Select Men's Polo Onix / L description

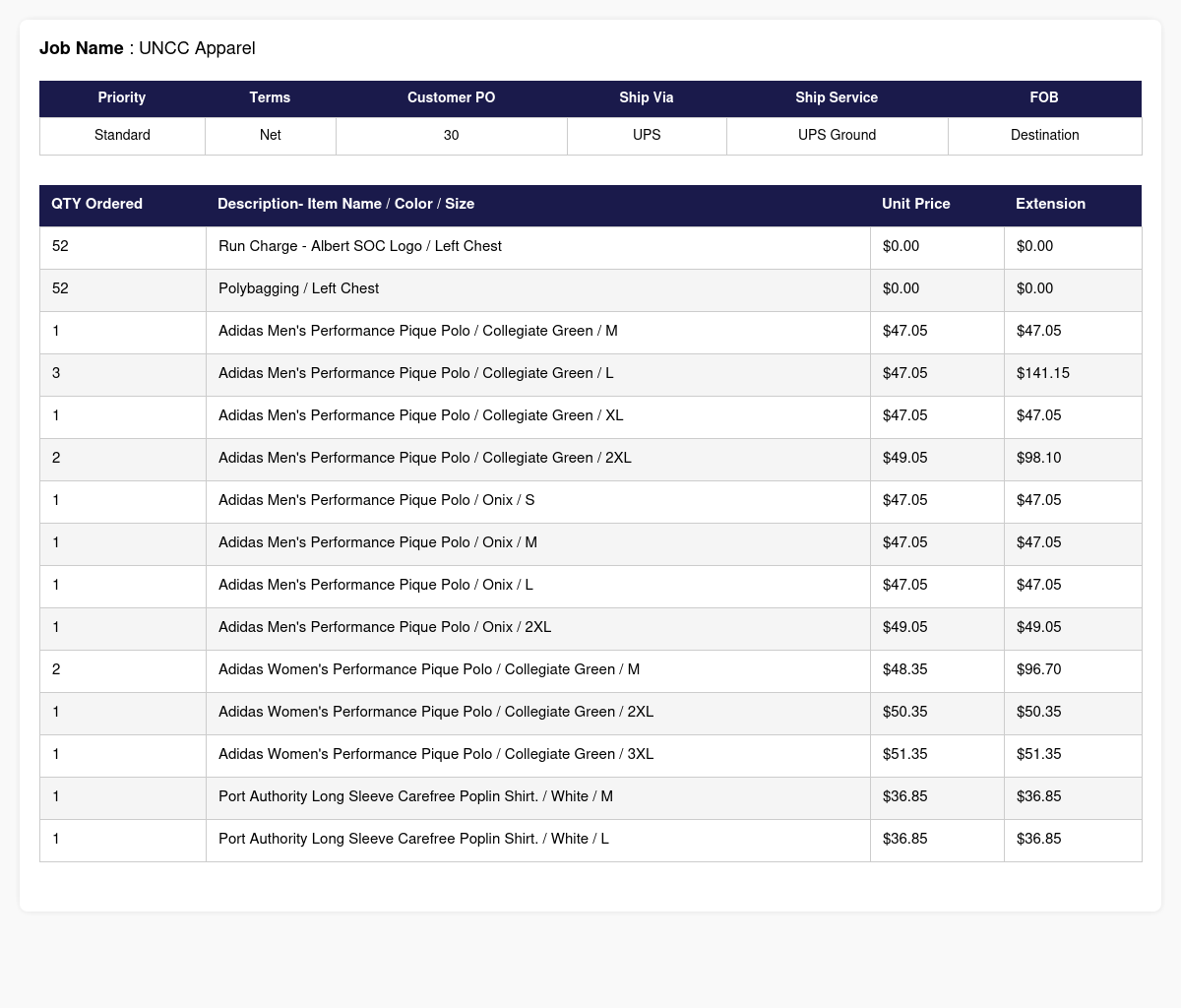point(376,585)
